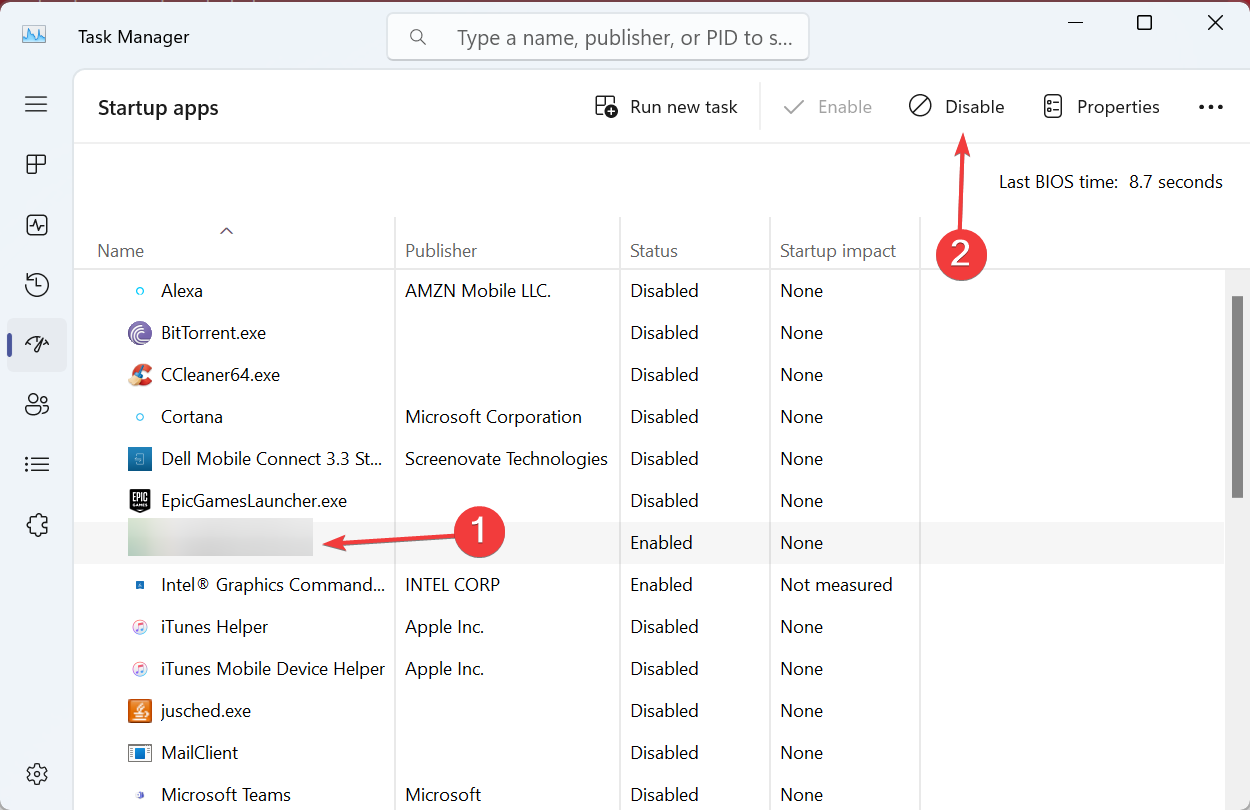Select the jusched.exe row

[649, 711]
